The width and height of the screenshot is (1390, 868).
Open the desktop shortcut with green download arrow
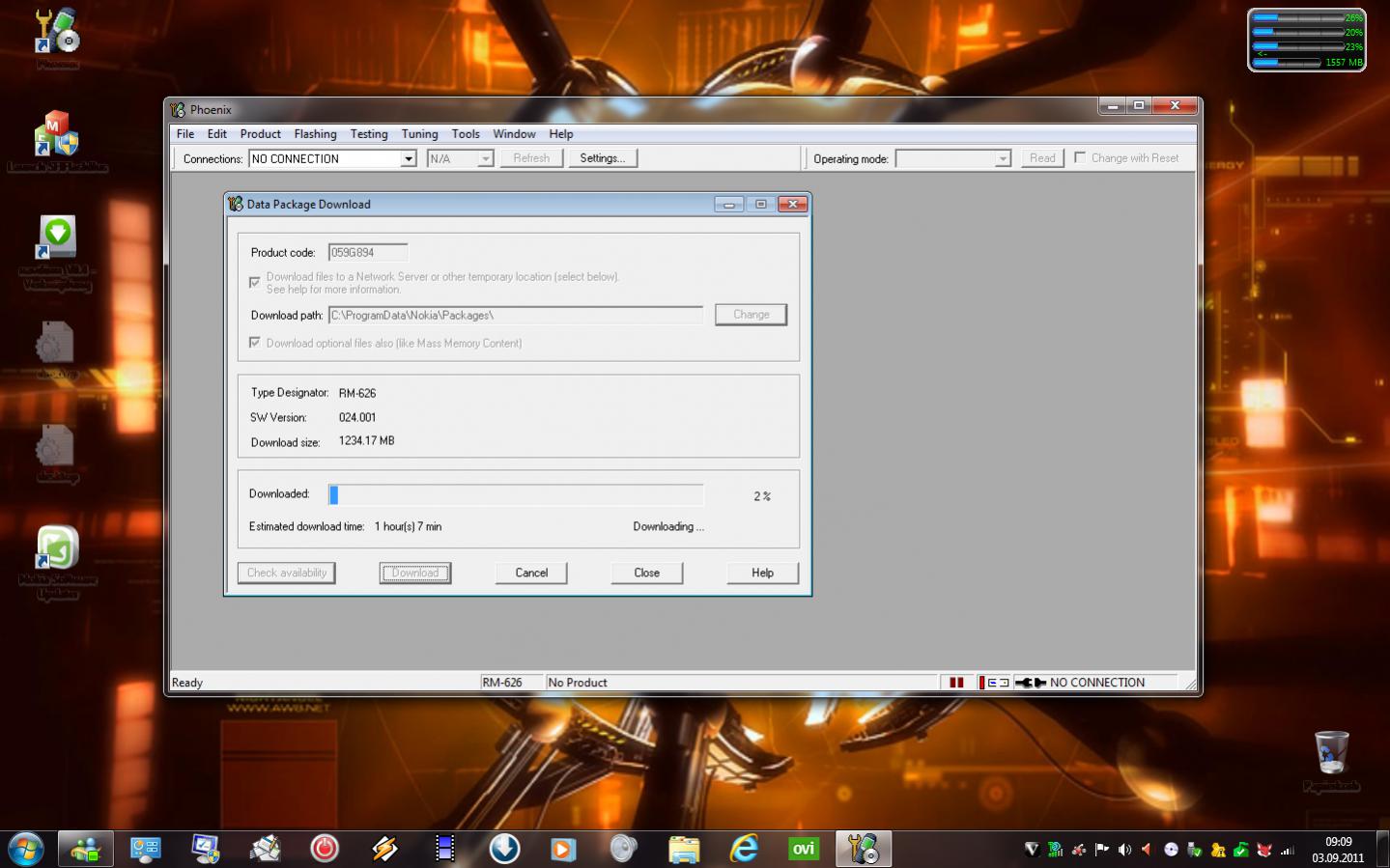(x=57, y=253)
